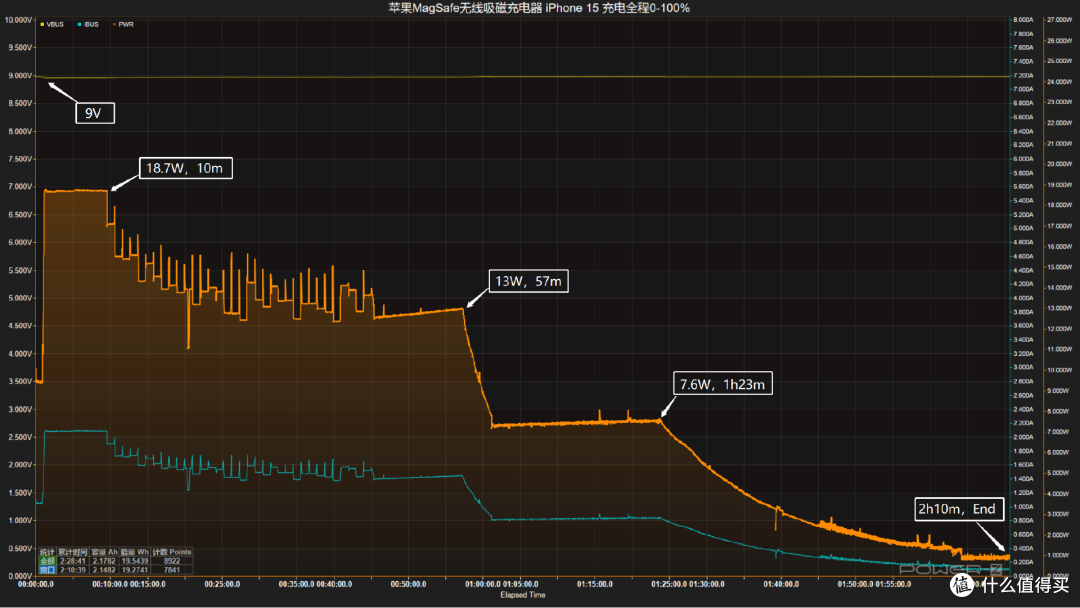The image size is (1080, 608).
Task: Toggle the IBUS series in the legend
Action: pos(88,24)
